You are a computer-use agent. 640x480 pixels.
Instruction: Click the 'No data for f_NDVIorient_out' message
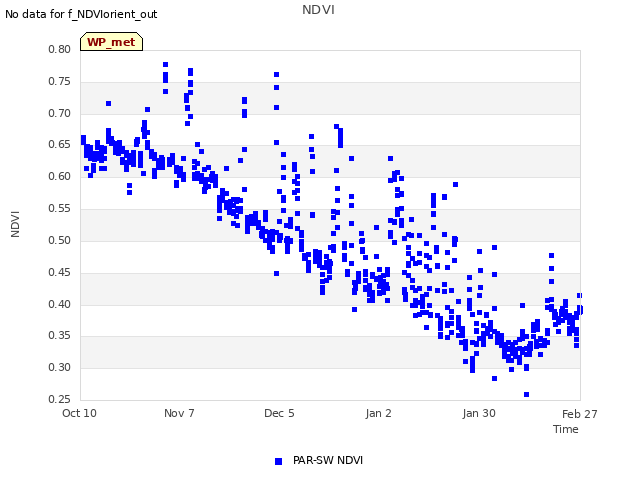pos(81,14)
